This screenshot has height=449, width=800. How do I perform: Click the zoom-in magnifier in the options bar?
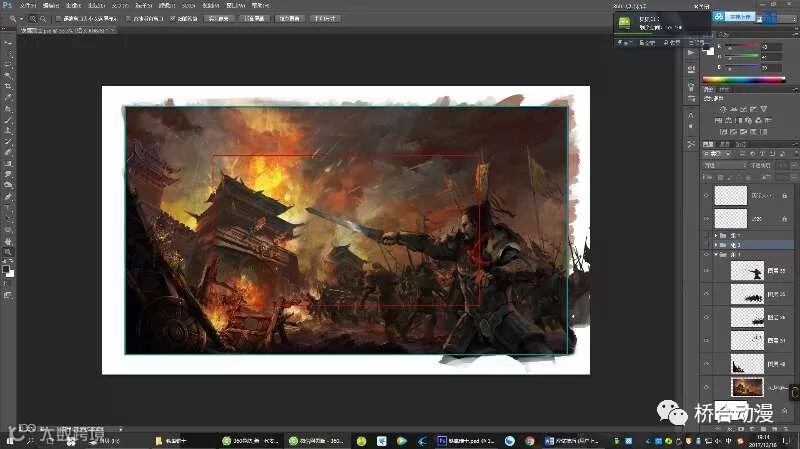point(33,19)
